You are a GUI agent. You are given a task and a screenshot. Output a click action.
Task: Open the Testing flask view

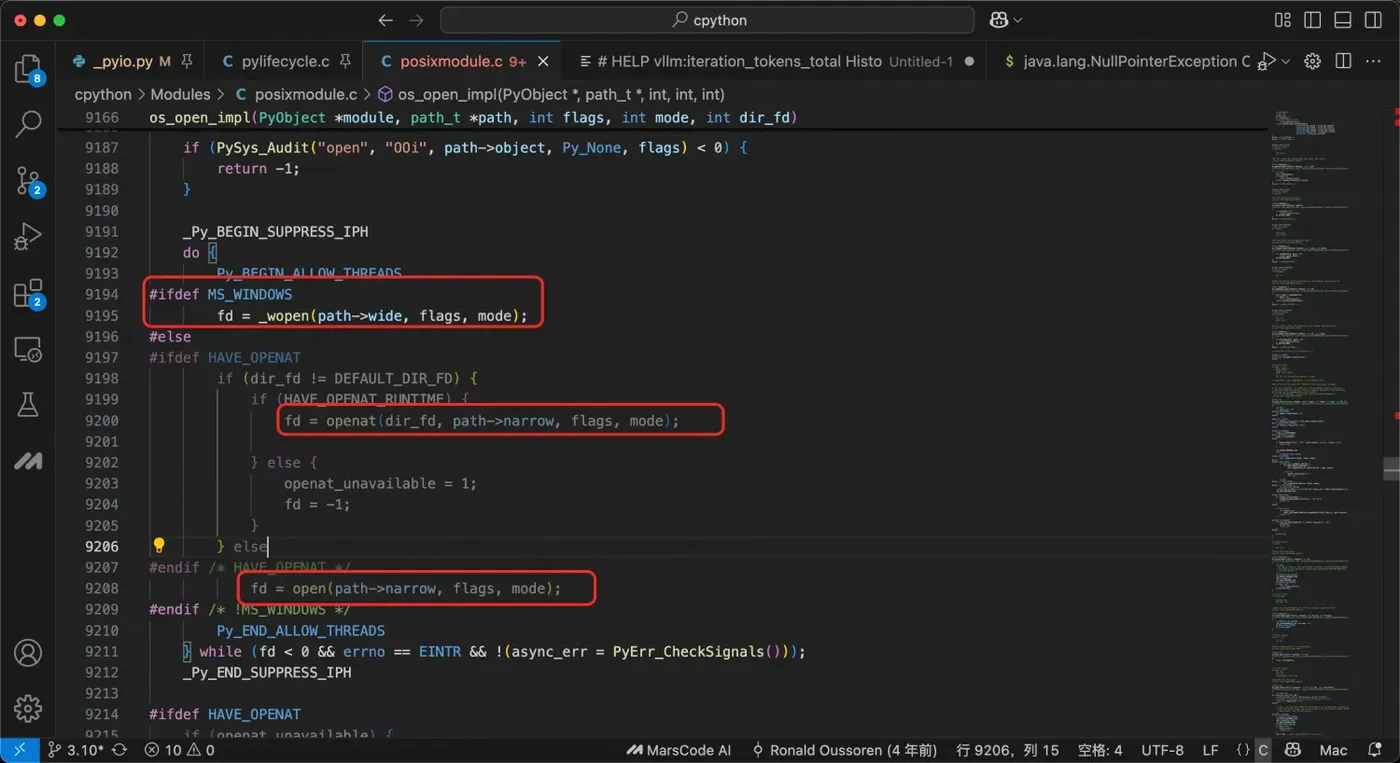click(27, 405)
